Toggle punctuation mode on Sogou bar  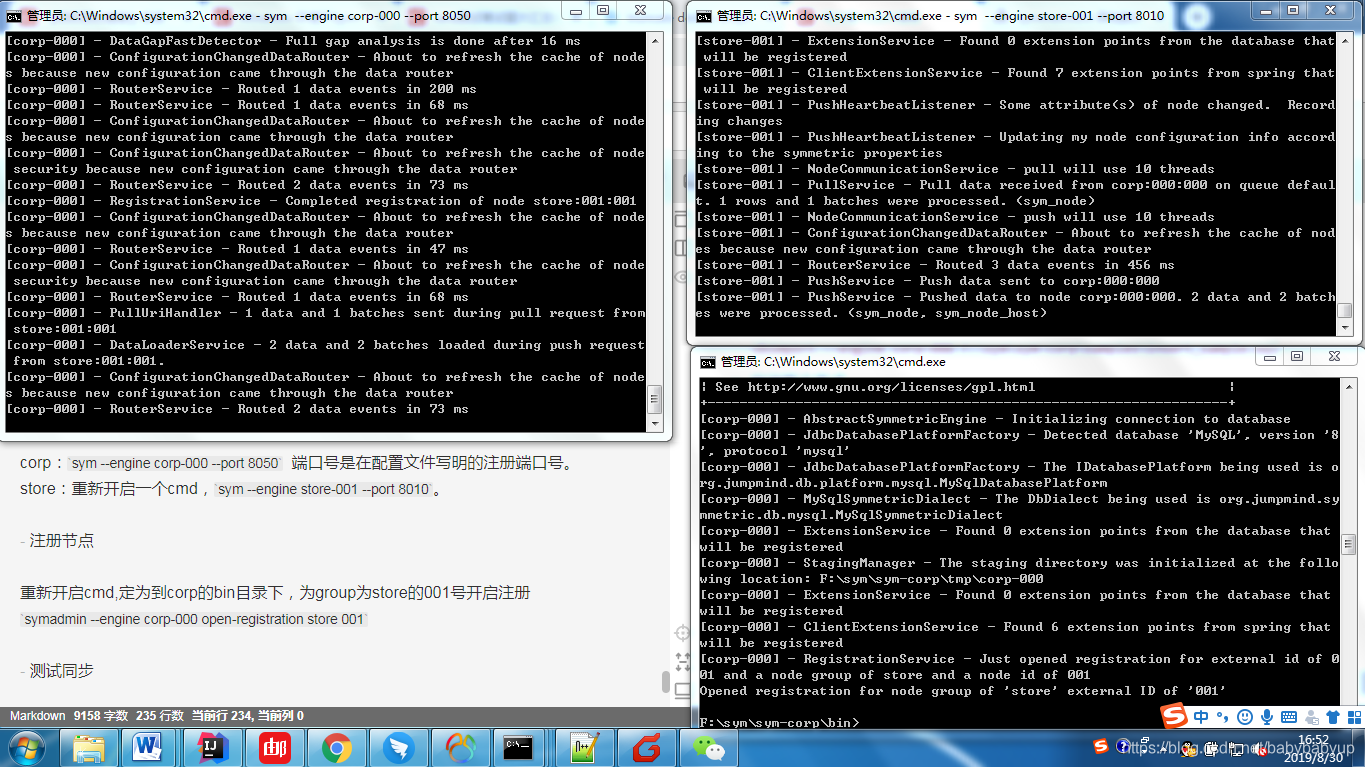click(1222, 717)
